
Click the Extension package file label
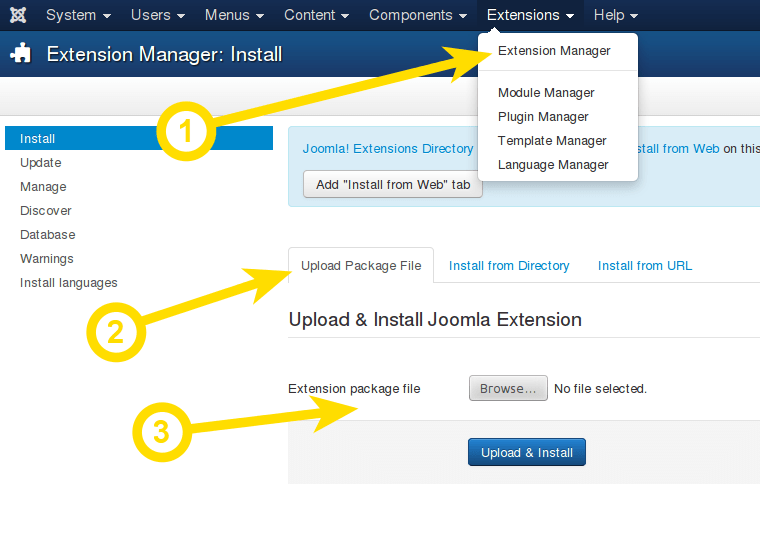354,389
